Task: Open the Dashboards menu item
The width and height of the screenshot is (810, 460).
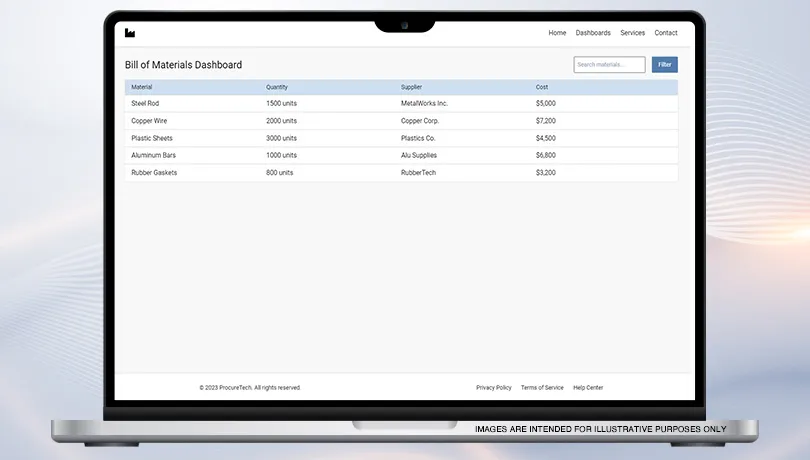Action: (x=593, y=33)
